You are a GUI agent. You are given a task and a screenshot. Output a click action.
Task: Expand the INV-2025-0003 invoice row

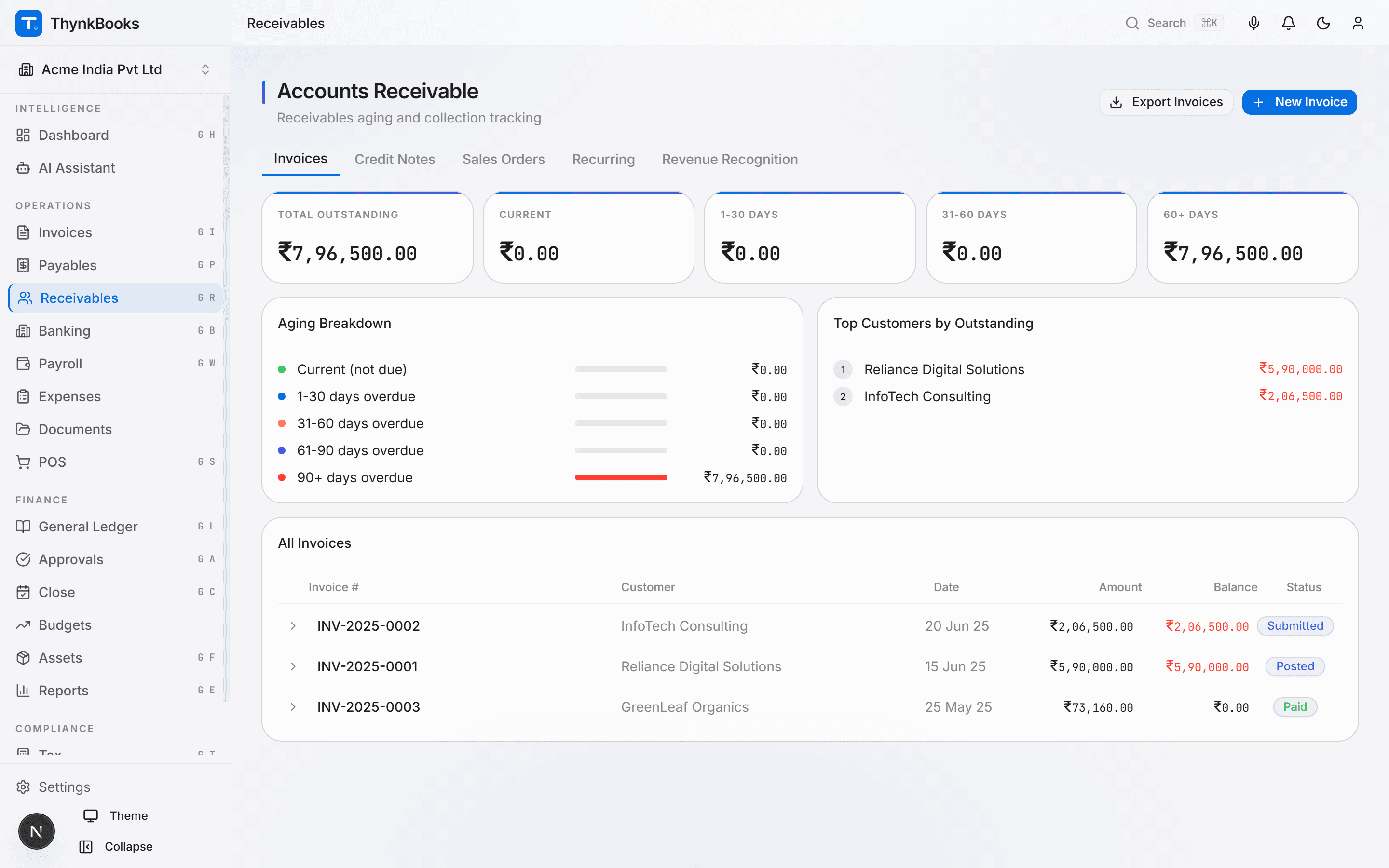click(x=293, y=706)
